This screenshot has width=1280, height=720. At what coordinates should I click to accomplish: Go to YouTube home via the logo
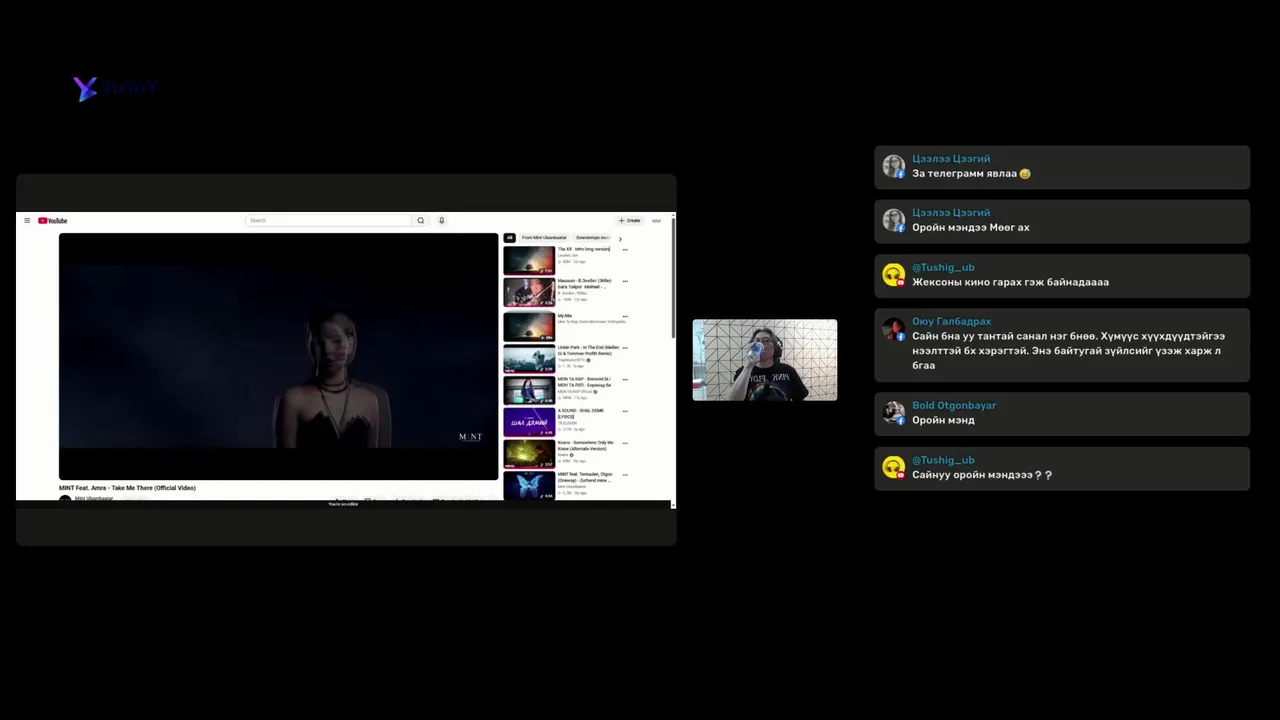pyautogui.click(x=53, y=220)
